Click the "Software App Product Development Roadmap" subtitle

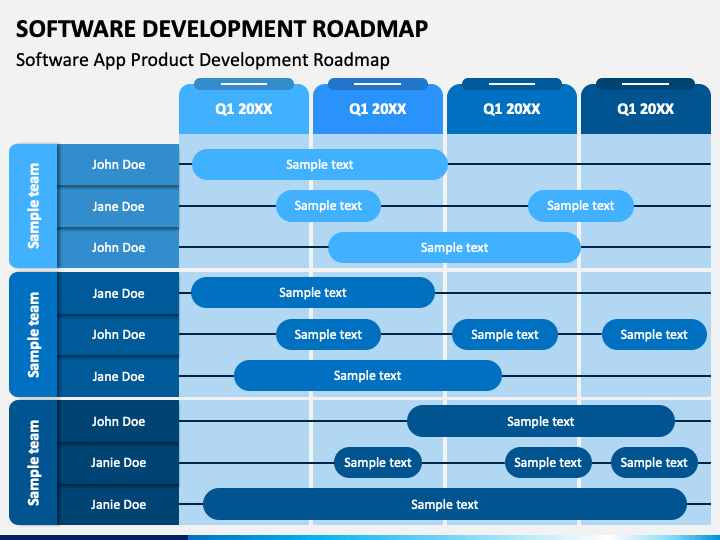(202, 60)
